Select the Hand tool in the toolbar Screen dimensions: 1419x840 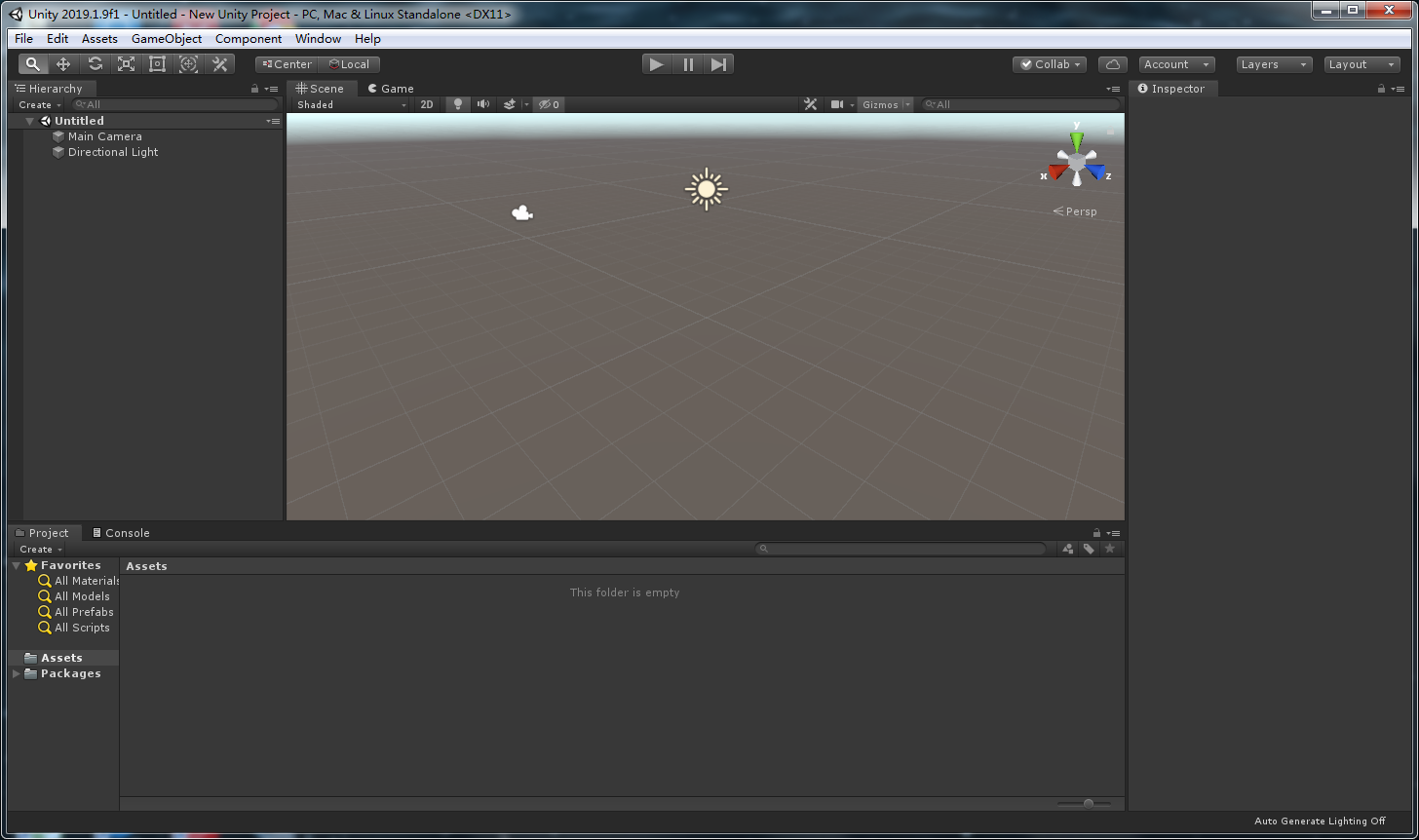pyautogui.click(x=32, y=63)
